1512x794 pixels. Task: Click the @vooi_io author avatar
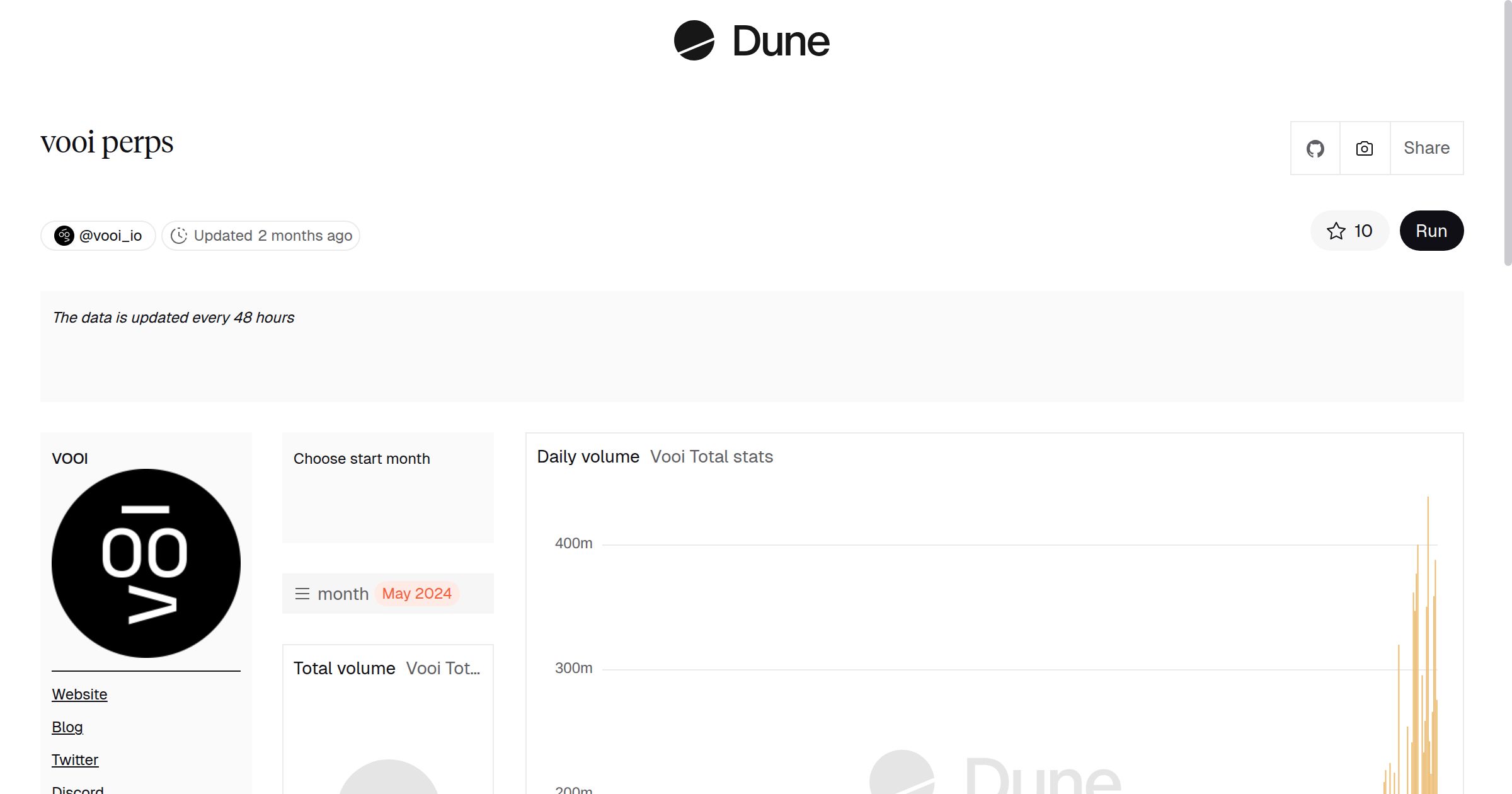coord(65,235)
